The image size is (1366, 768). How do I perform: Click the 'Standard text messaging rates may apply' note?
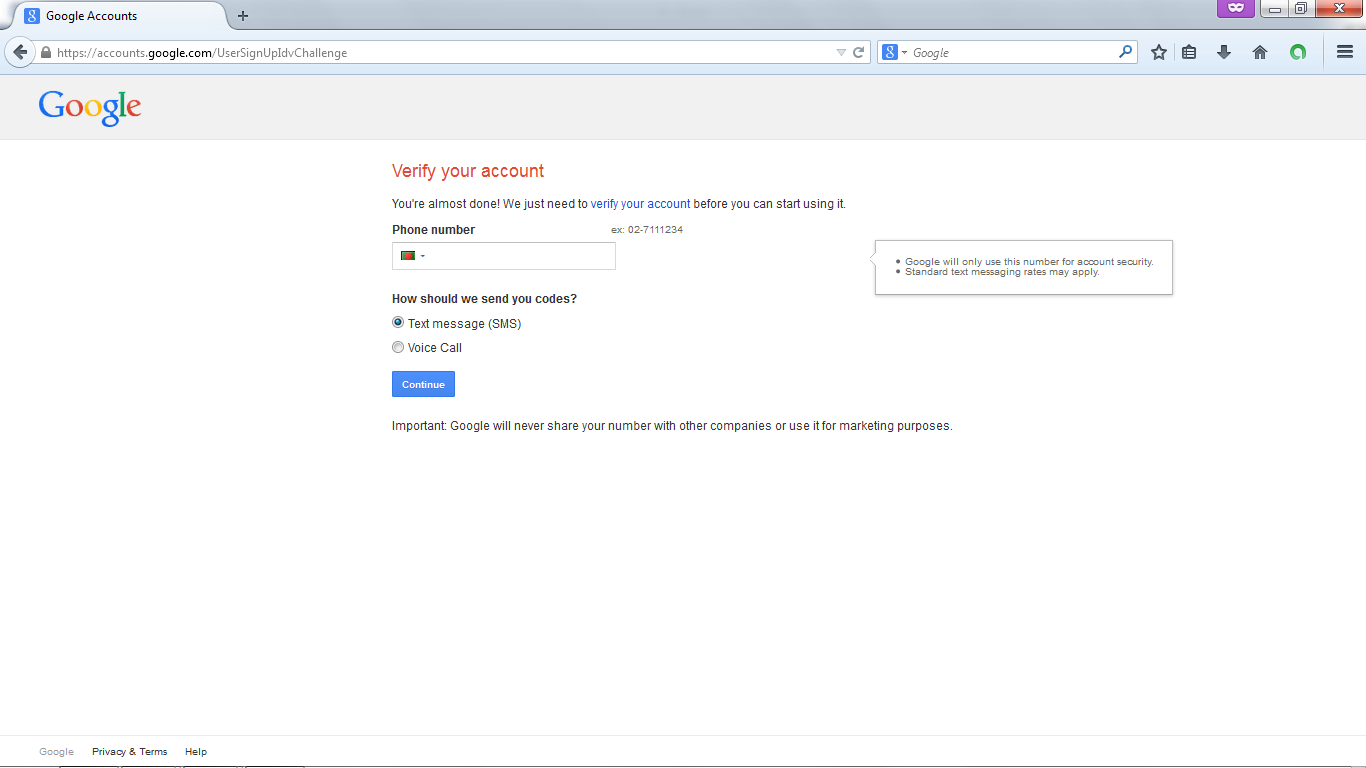tap(1002, 272)
